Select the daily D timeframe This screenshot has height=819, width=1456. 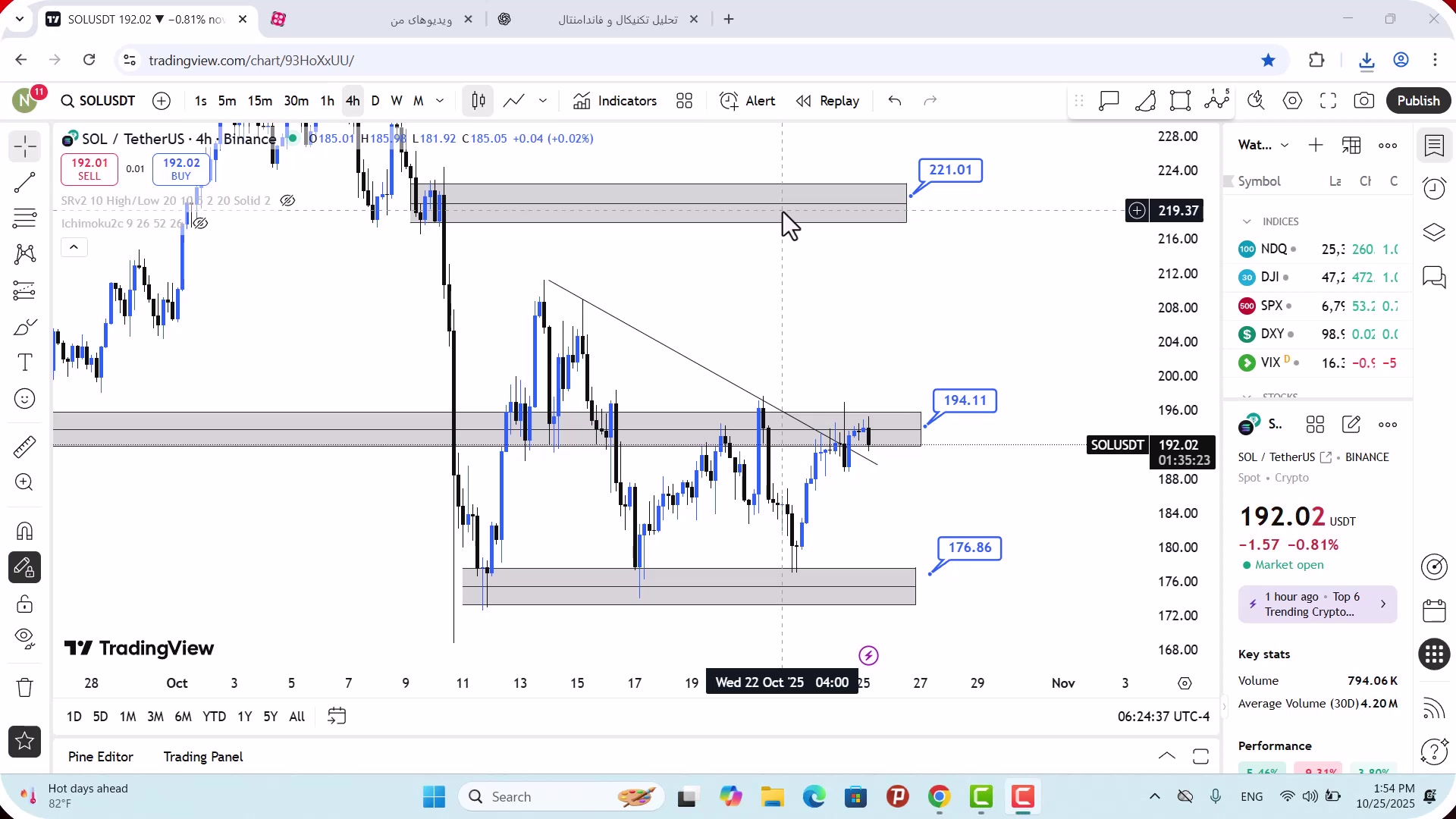(375, 101)
